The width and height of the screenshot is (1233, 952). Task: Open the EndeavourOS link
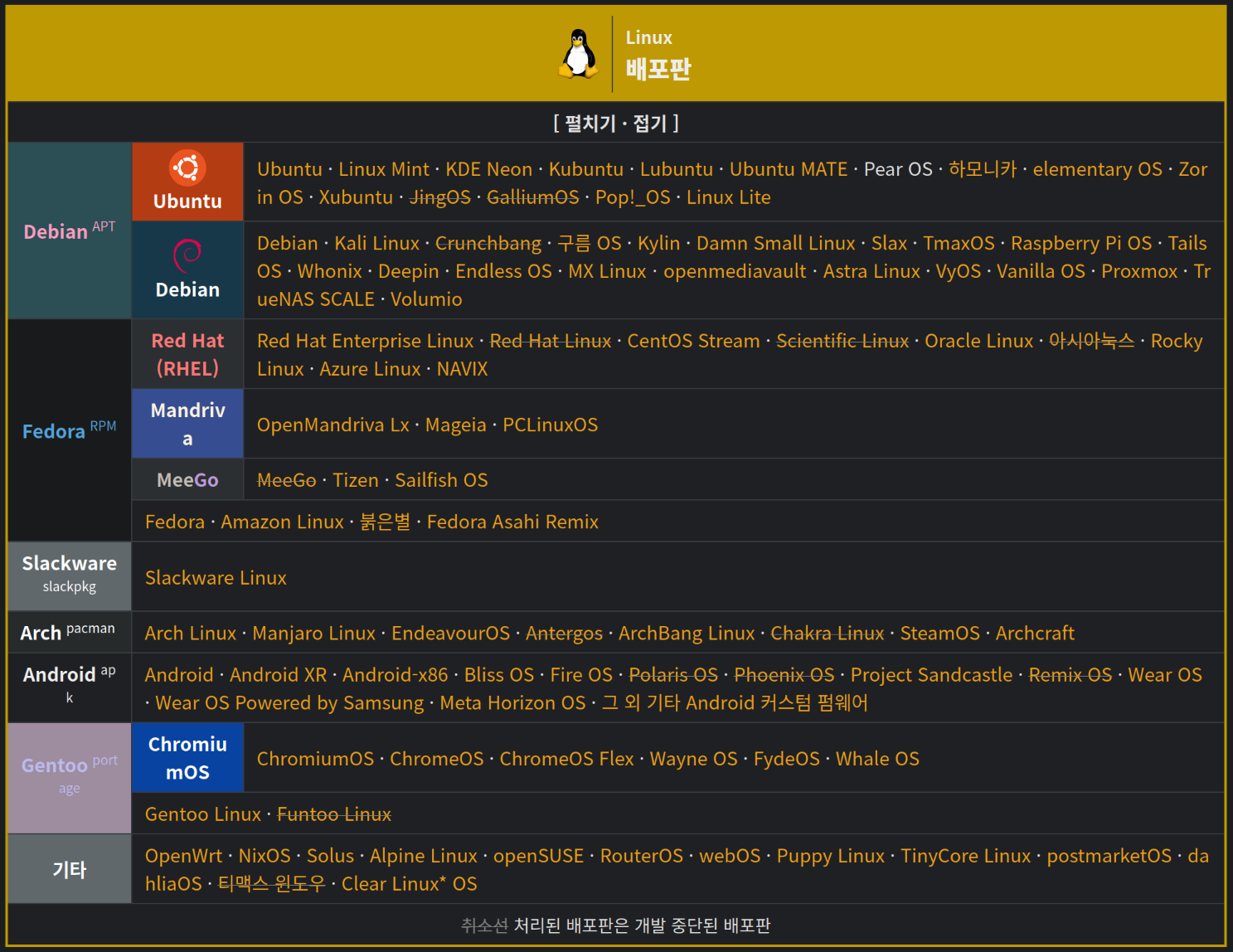[x=451, y=634]
